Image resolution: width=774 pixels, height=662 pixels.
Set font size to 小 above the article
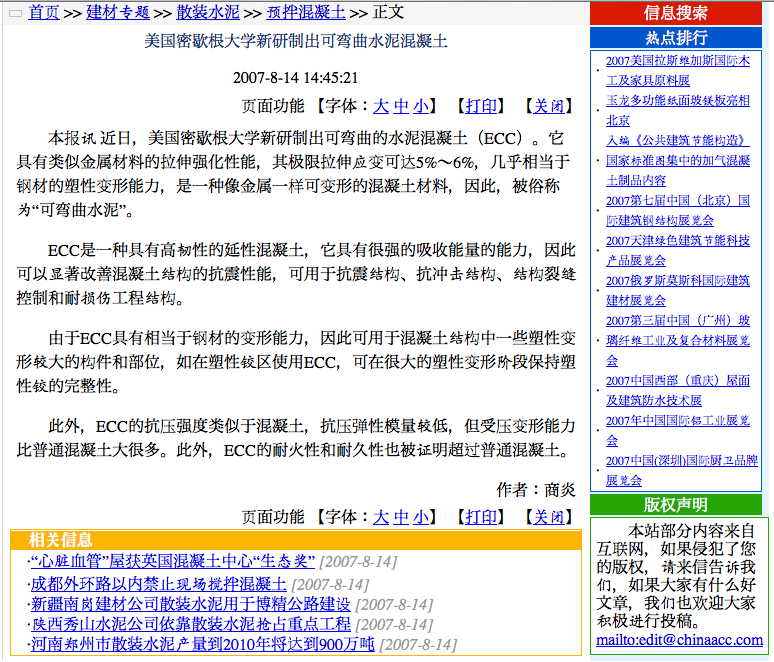pos(421,106)
